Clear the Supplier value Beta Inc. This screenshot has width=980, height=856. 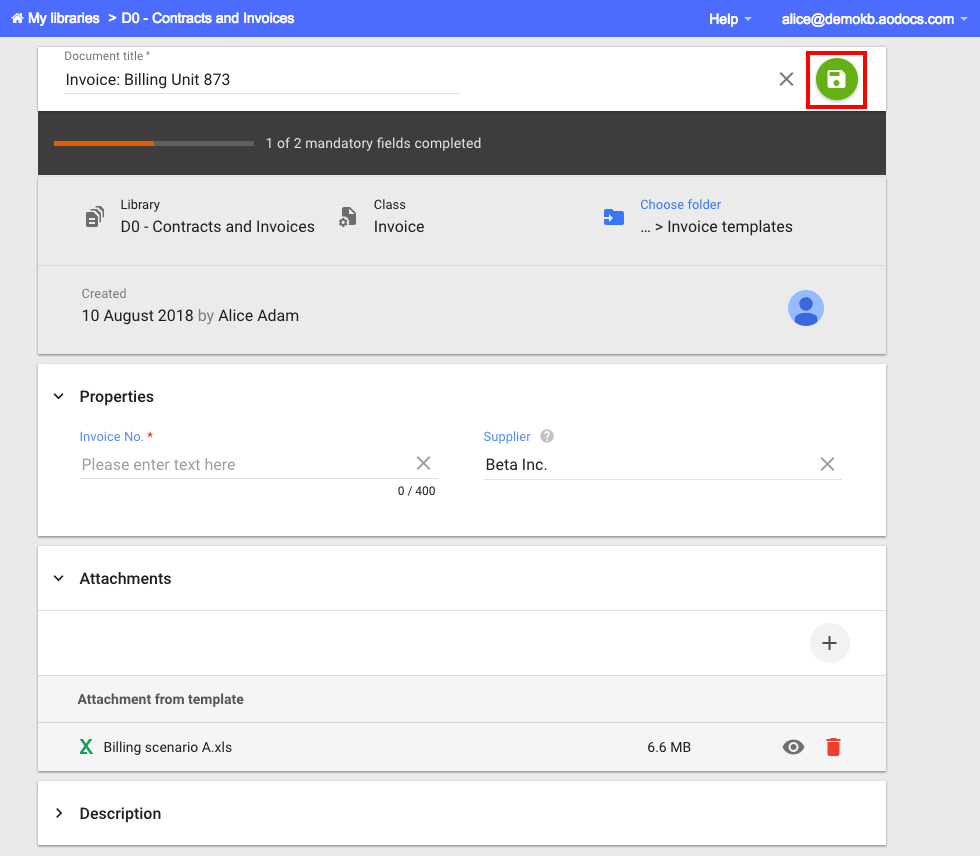tap(827, 464)
